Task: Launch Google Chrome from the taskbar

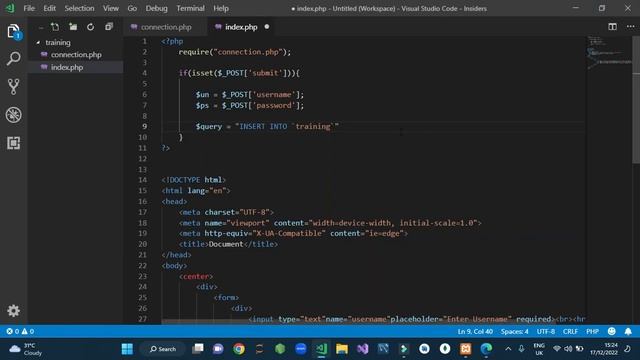Action: 239,349
